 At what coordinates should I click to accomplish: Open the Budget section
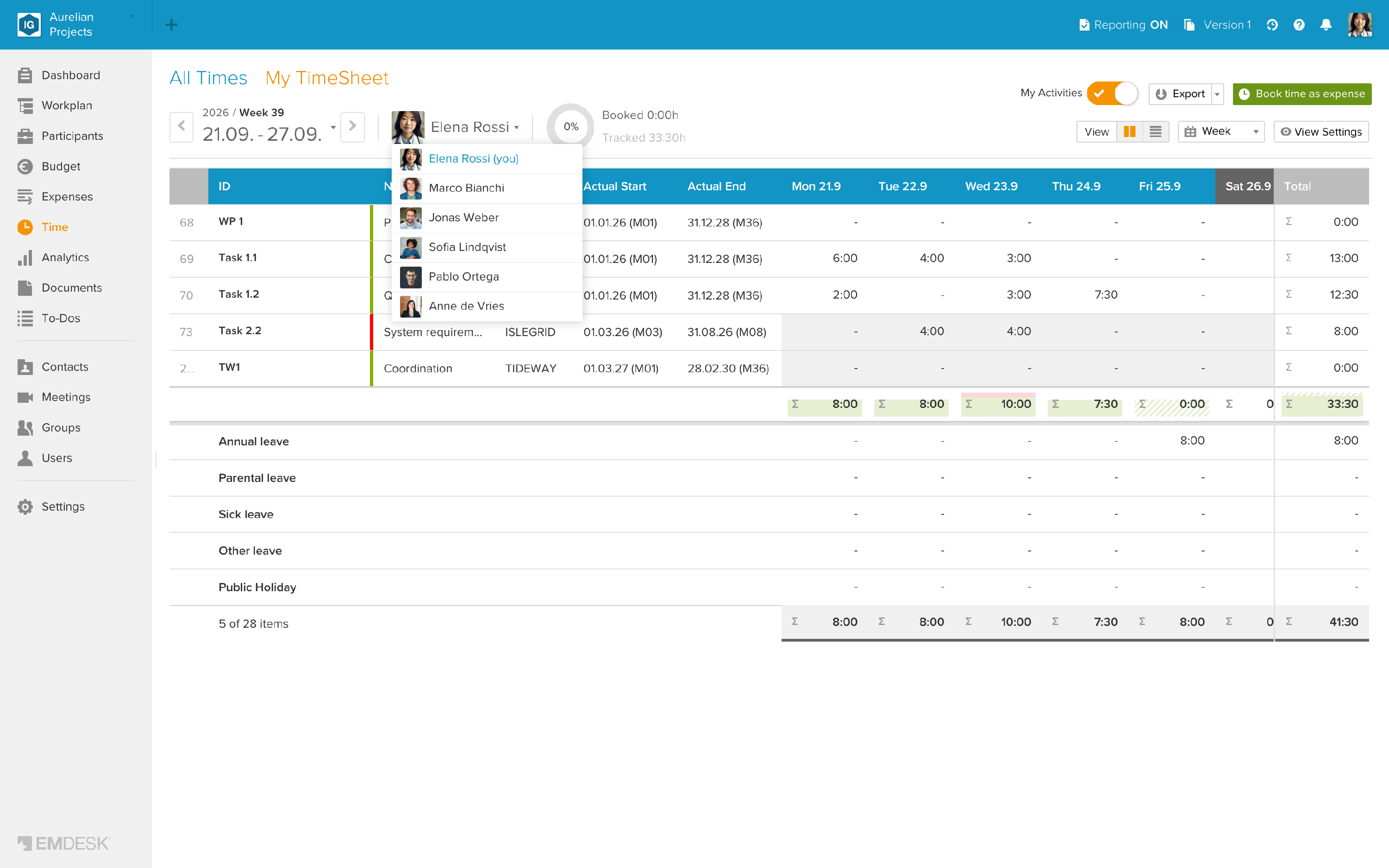[50, 167]
